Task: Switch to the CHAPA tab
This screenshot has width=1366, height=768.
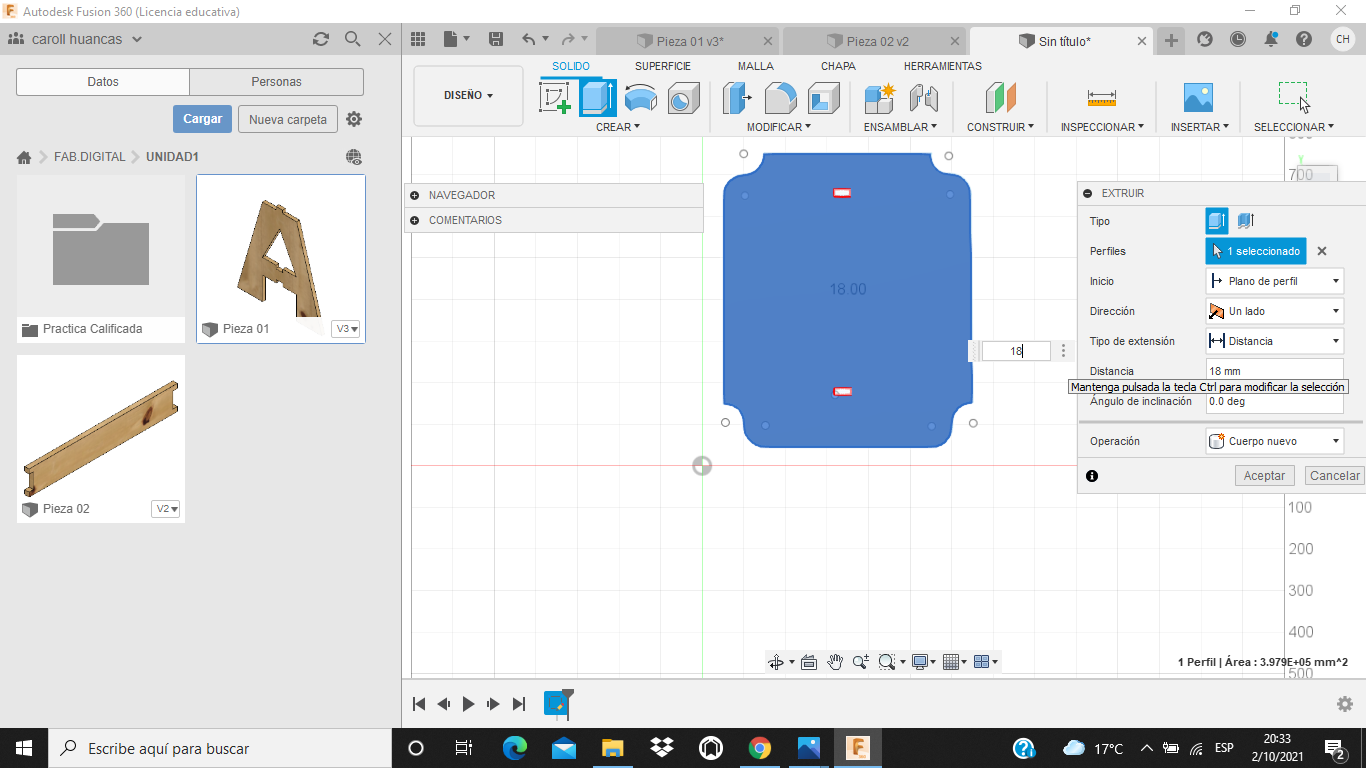Action: 838,66
